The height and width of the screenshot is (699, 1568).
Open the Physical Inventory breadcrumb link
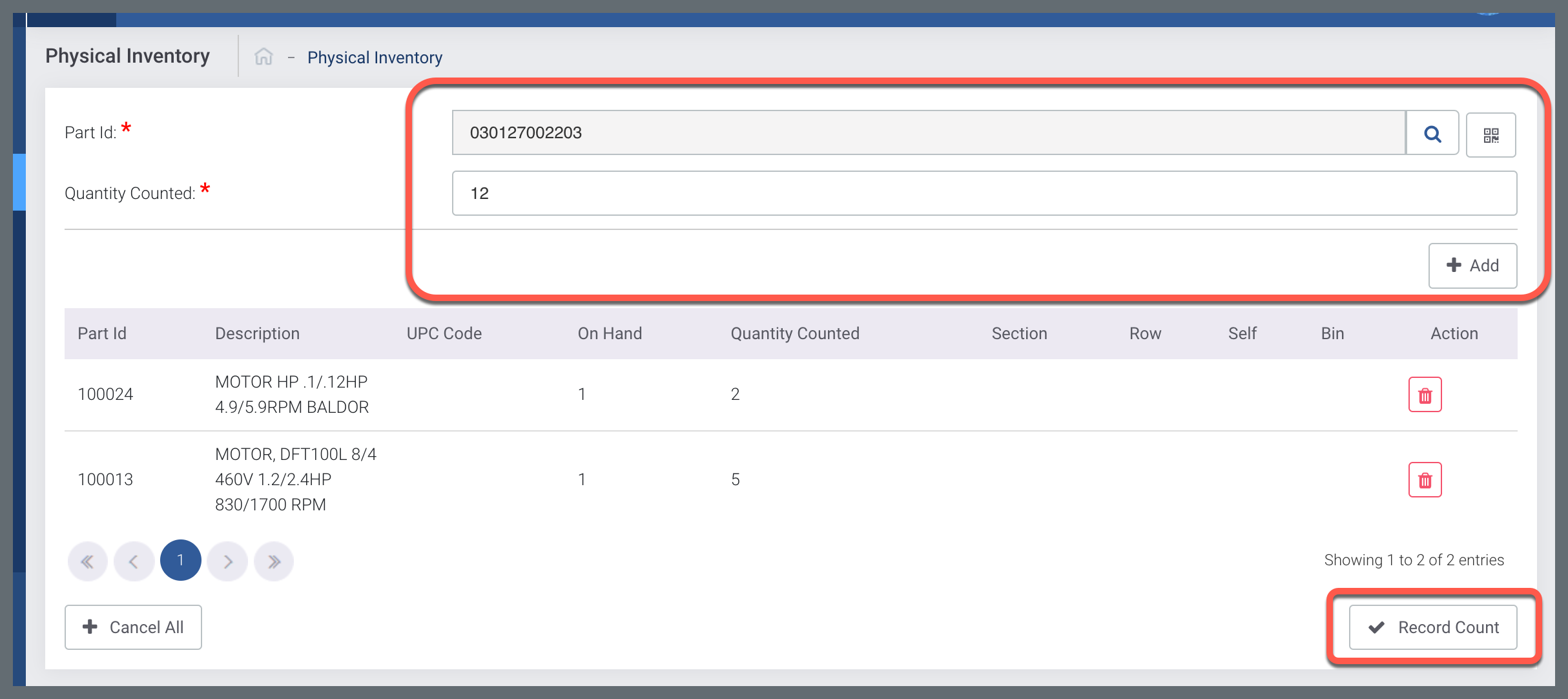[375, 57]
